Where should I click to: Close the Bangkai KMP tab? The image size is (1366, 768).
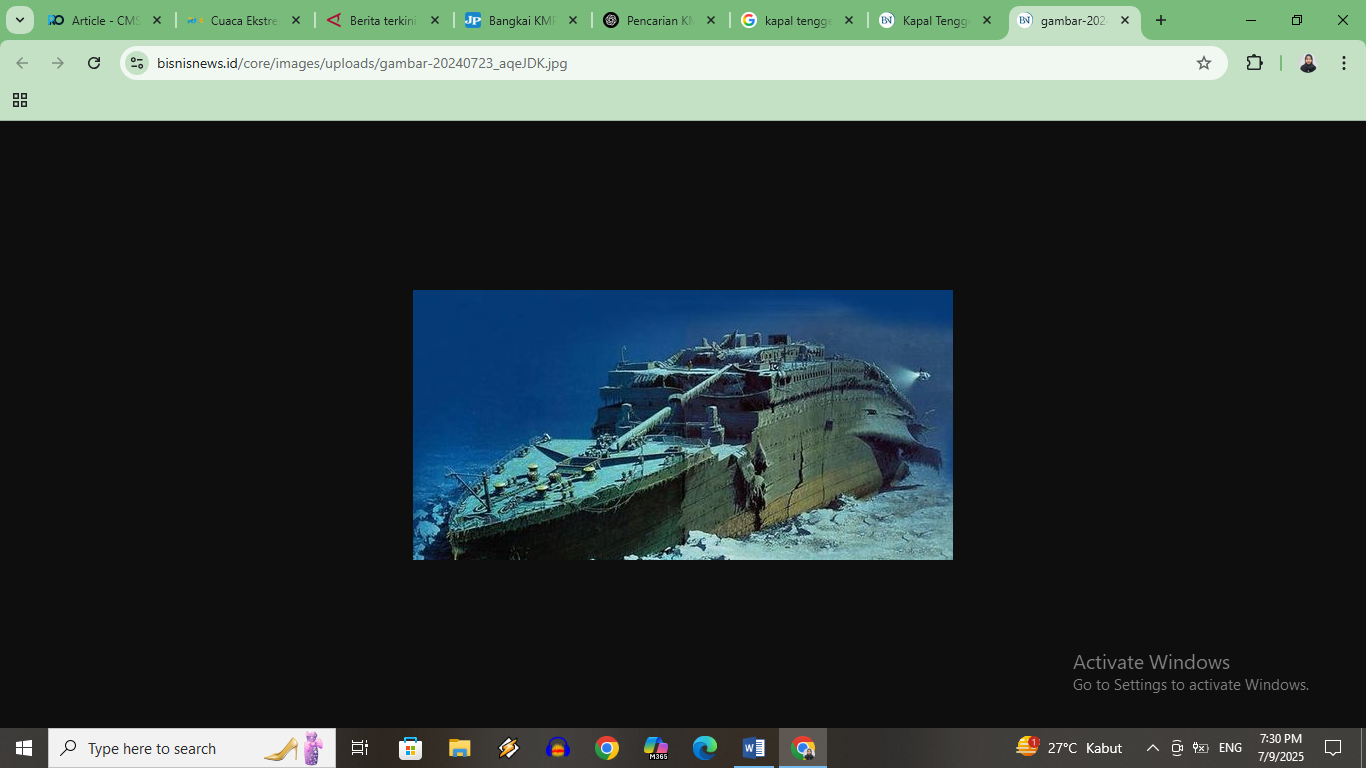(573, 20)
